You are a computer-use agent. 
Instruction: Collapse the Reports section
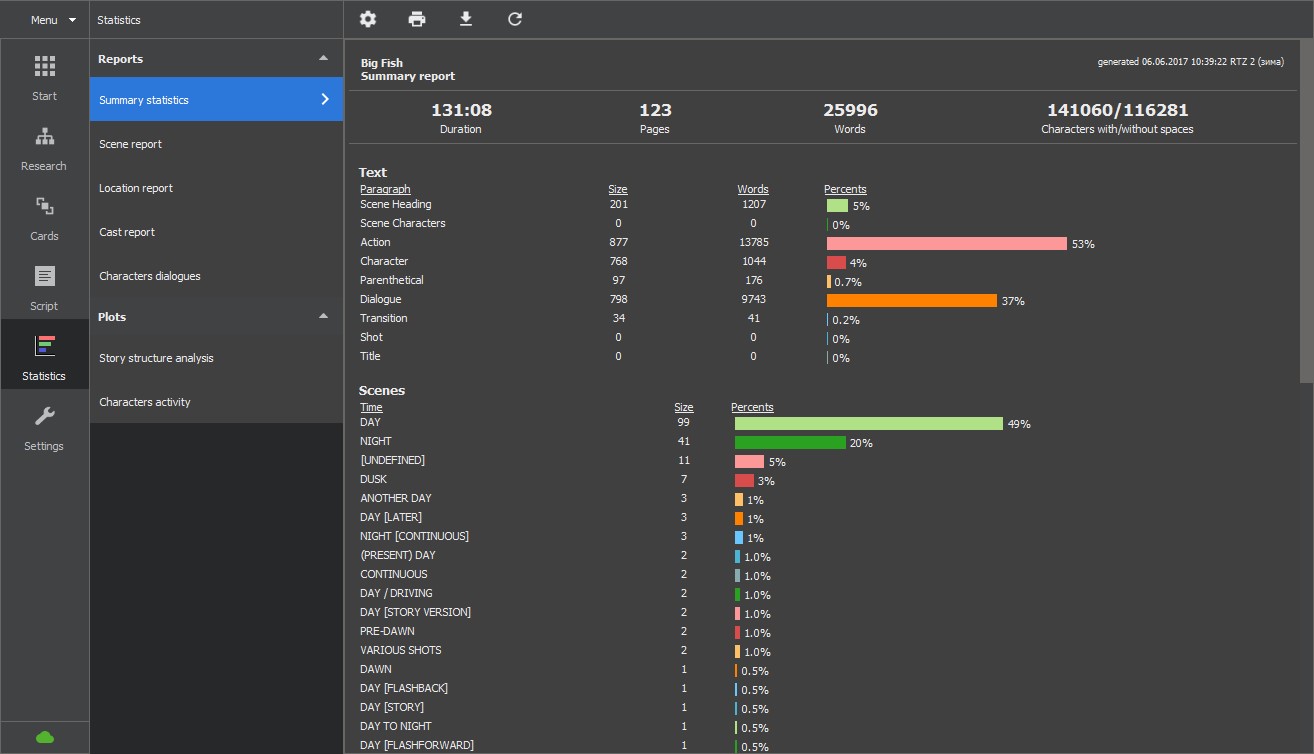click(323, 59)
